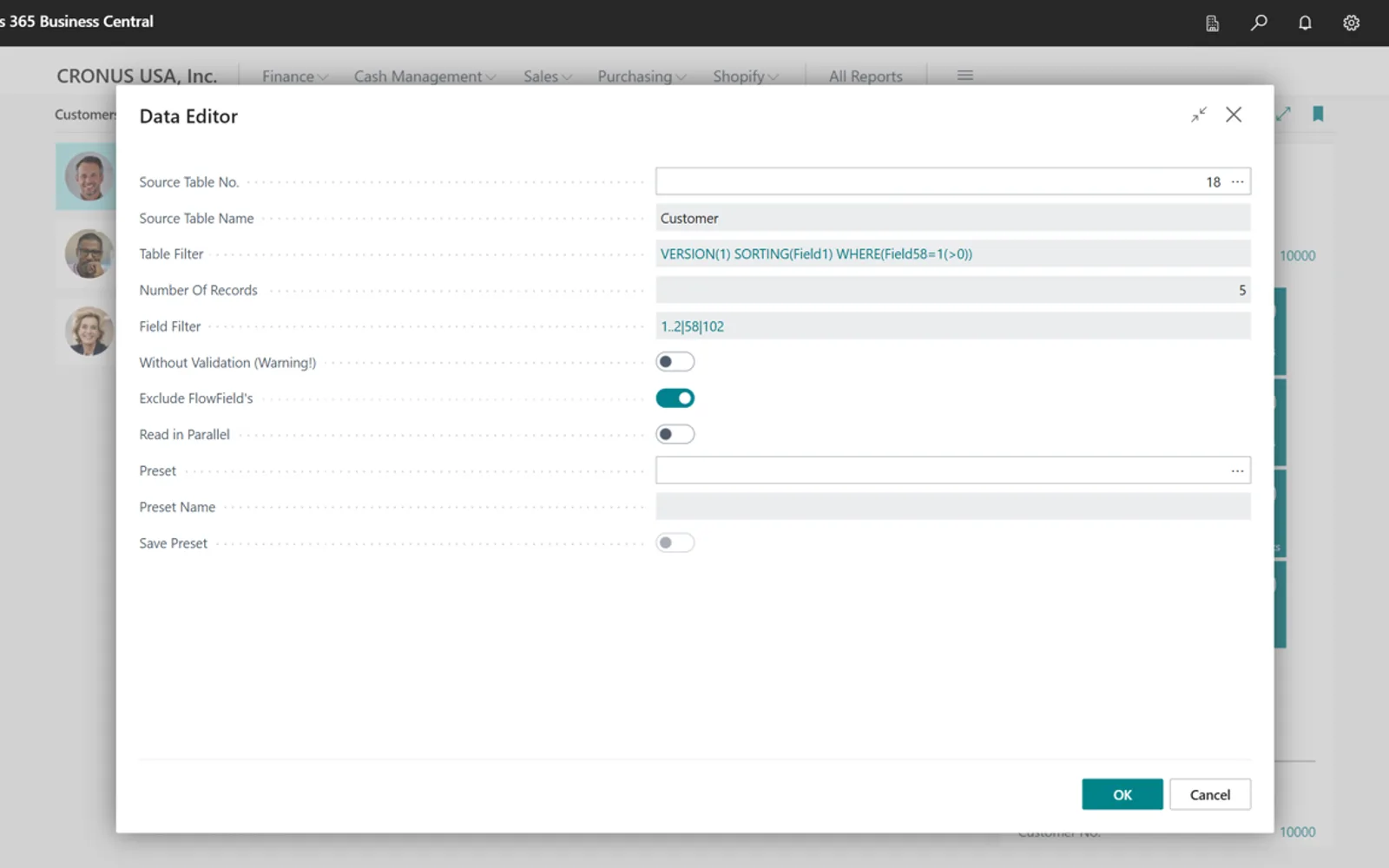Open All Reports menu item

coord(866,76)
